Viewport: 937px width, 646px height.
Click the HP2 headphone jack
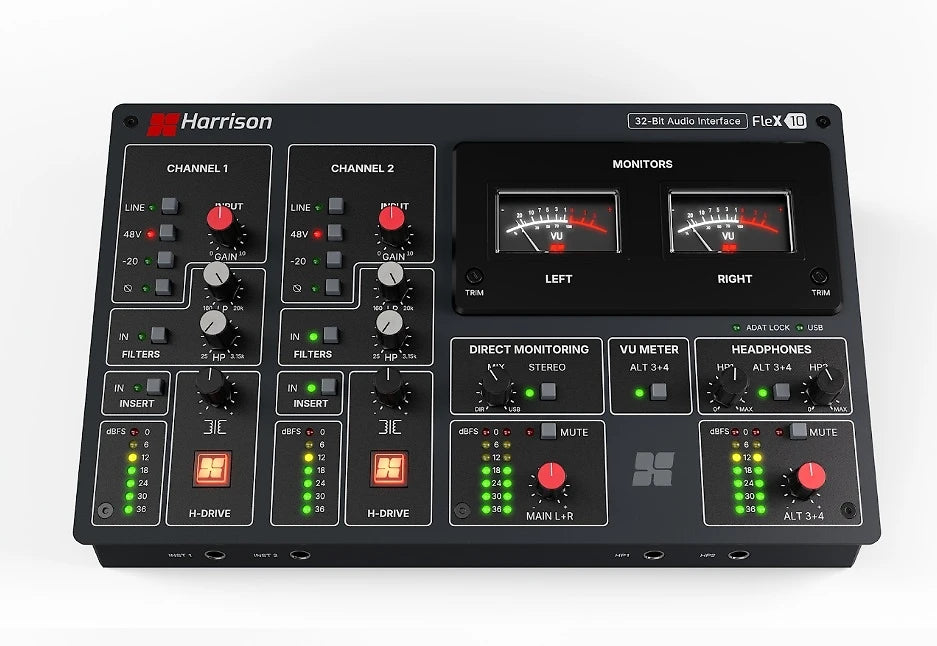[x=739, y=555]
